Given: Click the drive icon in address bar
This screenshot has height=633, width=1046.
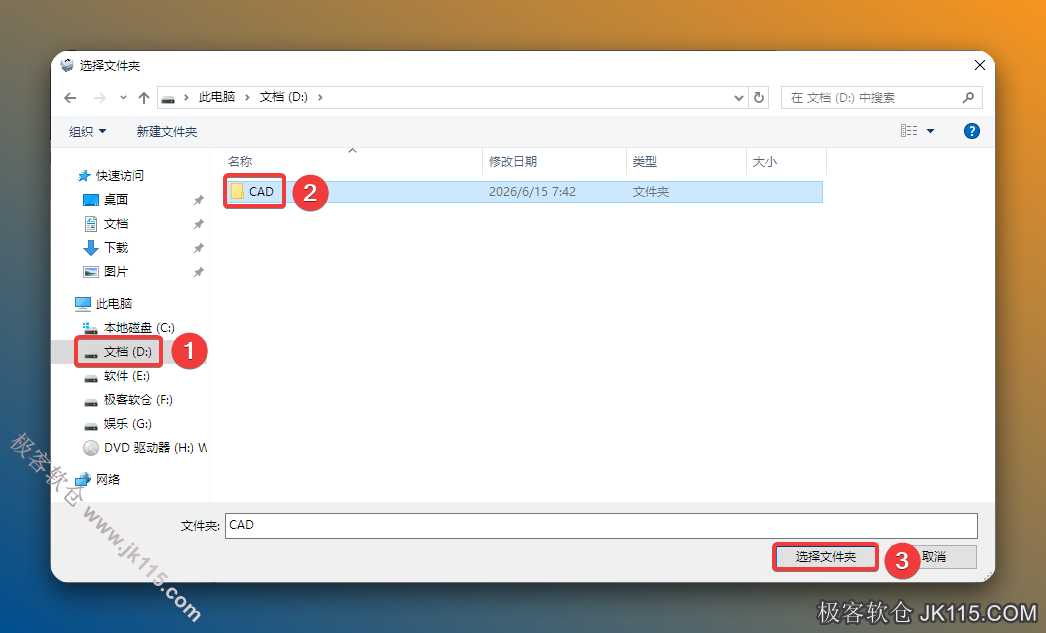Looking at the screenshot, I should click(x=168, y=98).
